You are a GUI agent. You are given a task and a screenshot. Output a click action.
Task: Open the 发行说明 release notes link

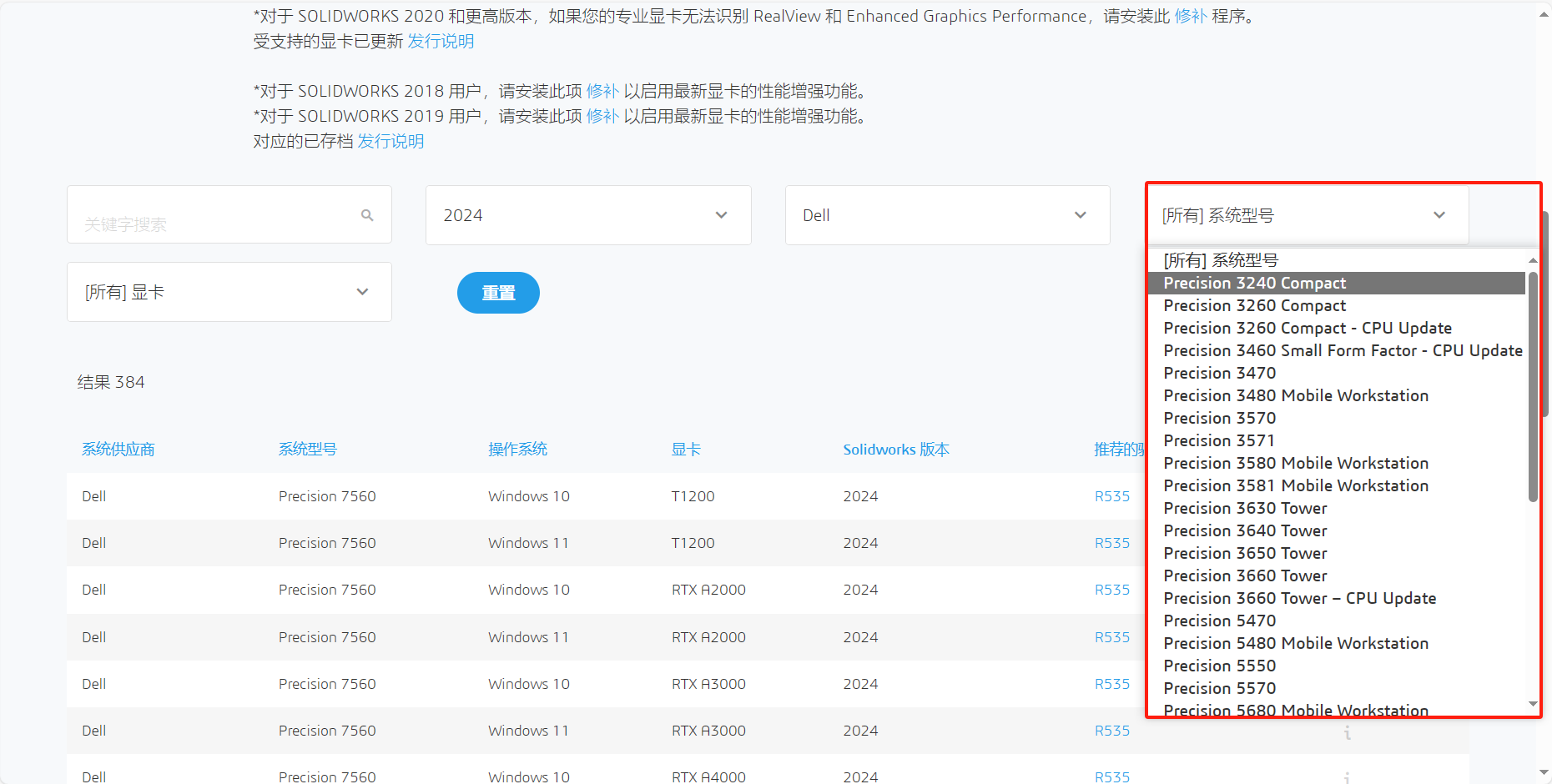click(441, 40)
